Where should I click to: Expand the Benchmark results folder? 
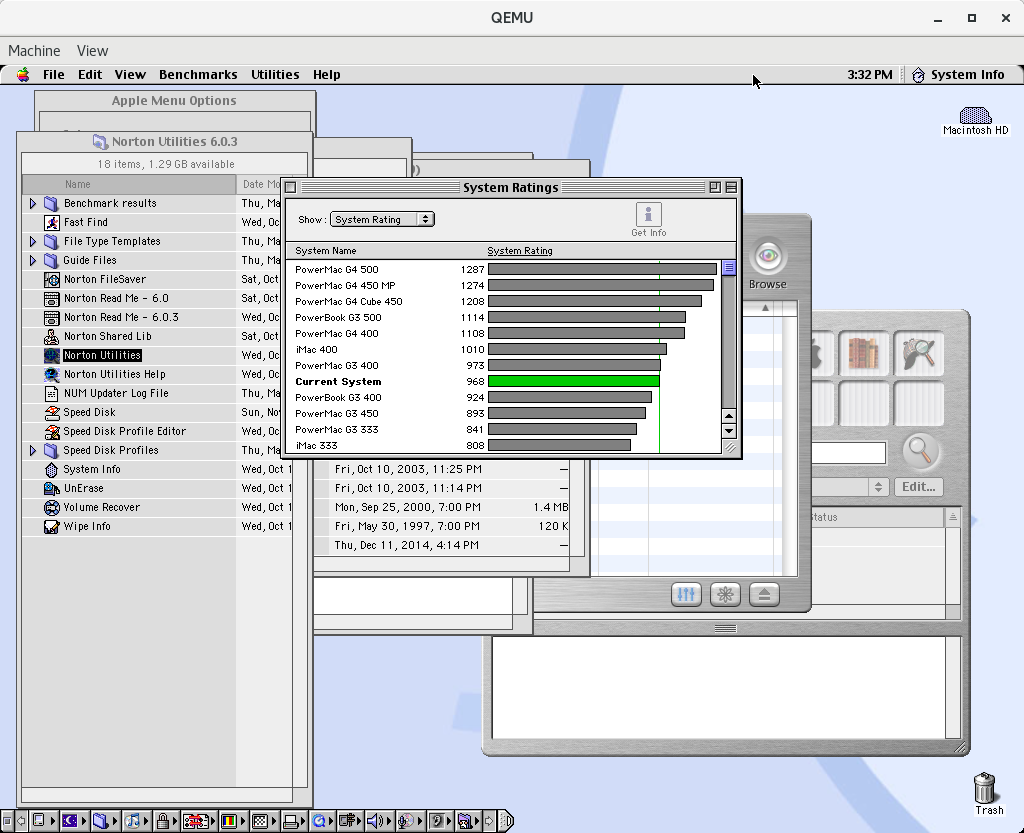coord(33,204)
